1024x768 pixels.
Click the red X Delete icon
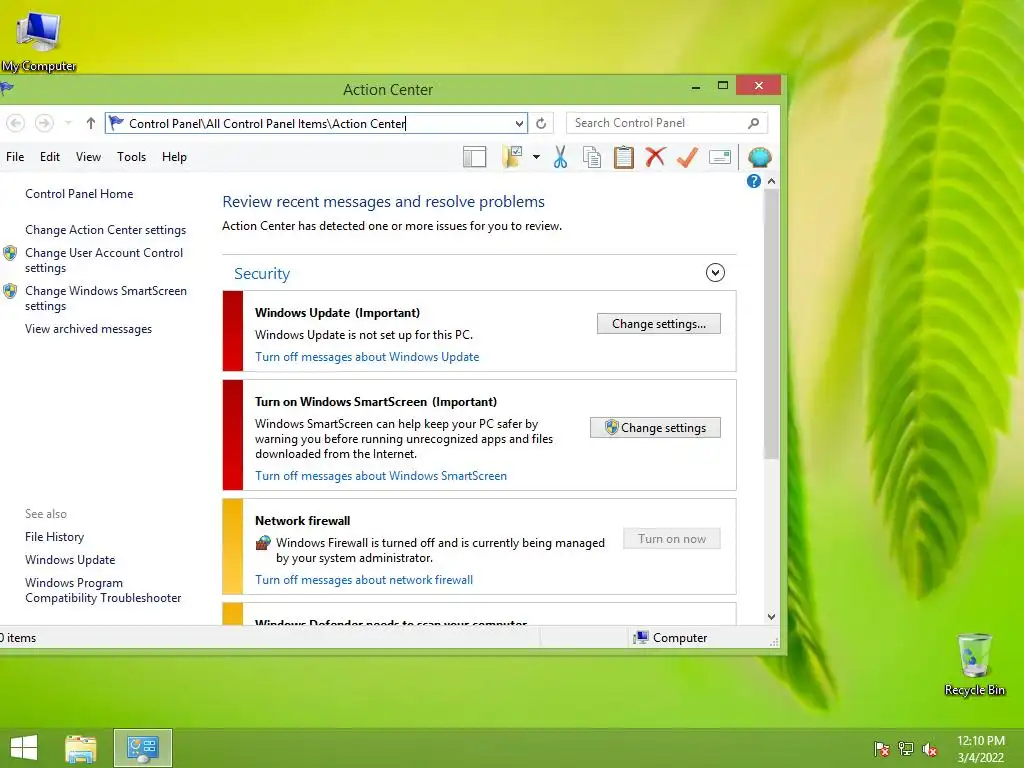[x=655, y=157]
